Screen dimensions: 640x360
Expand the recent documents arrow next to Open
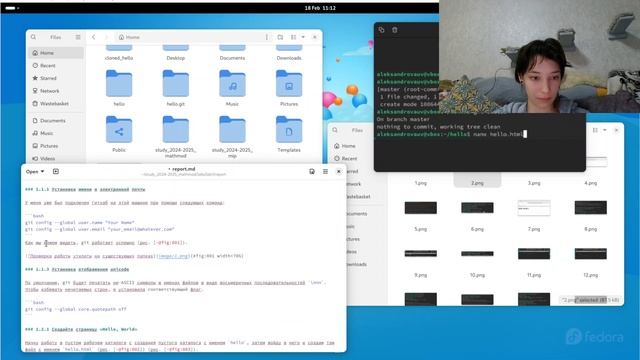pyautogui.click(x=42, y=171)
